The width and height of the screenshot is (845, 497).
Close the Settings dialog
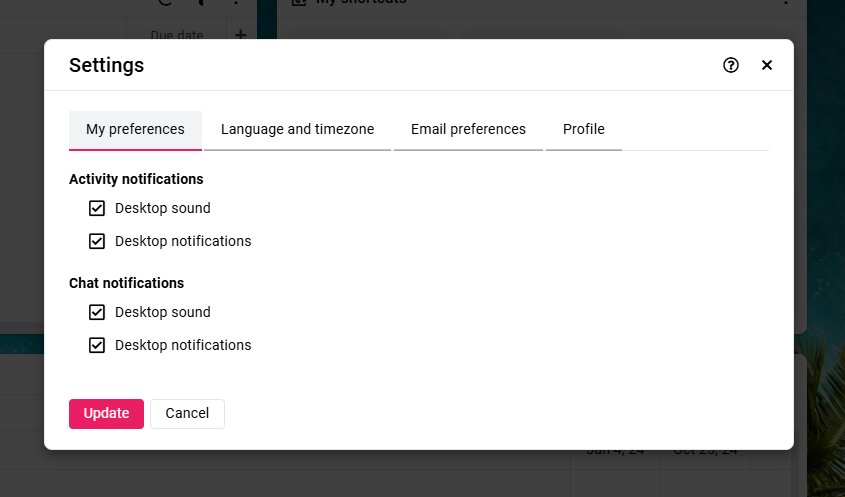[x=767, y=65]
